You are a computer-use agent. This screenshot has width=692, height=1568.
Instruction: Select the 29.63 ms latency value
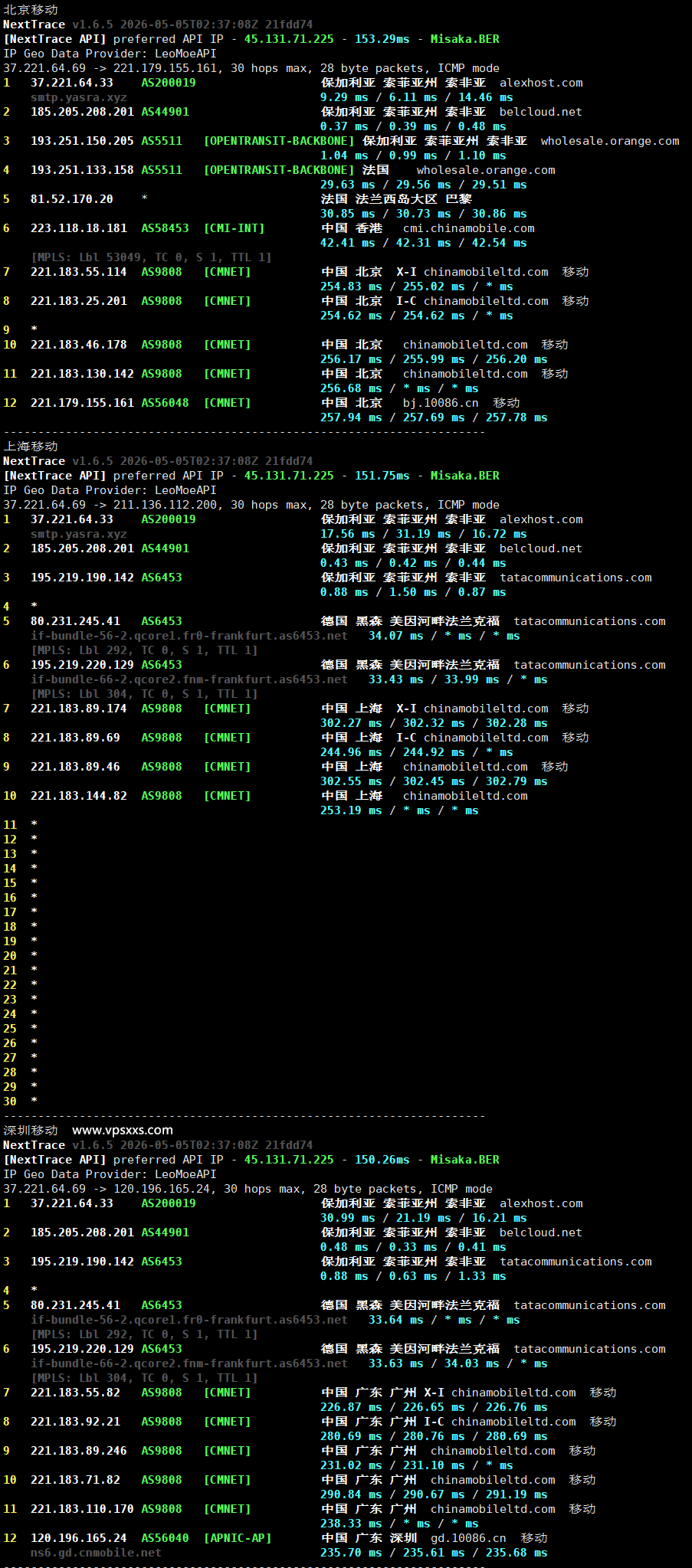pyautogui.click(x=348, y=185)
